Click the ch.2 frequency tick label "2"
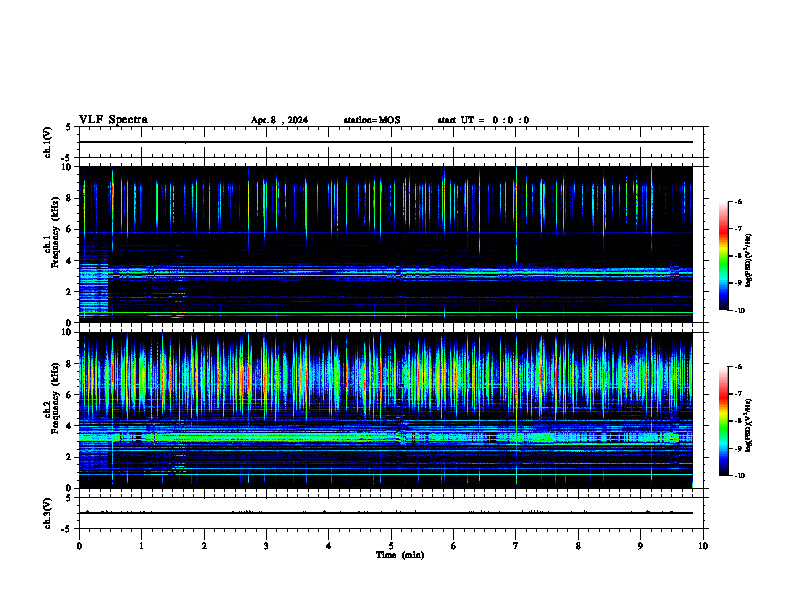 click(69, 457)
